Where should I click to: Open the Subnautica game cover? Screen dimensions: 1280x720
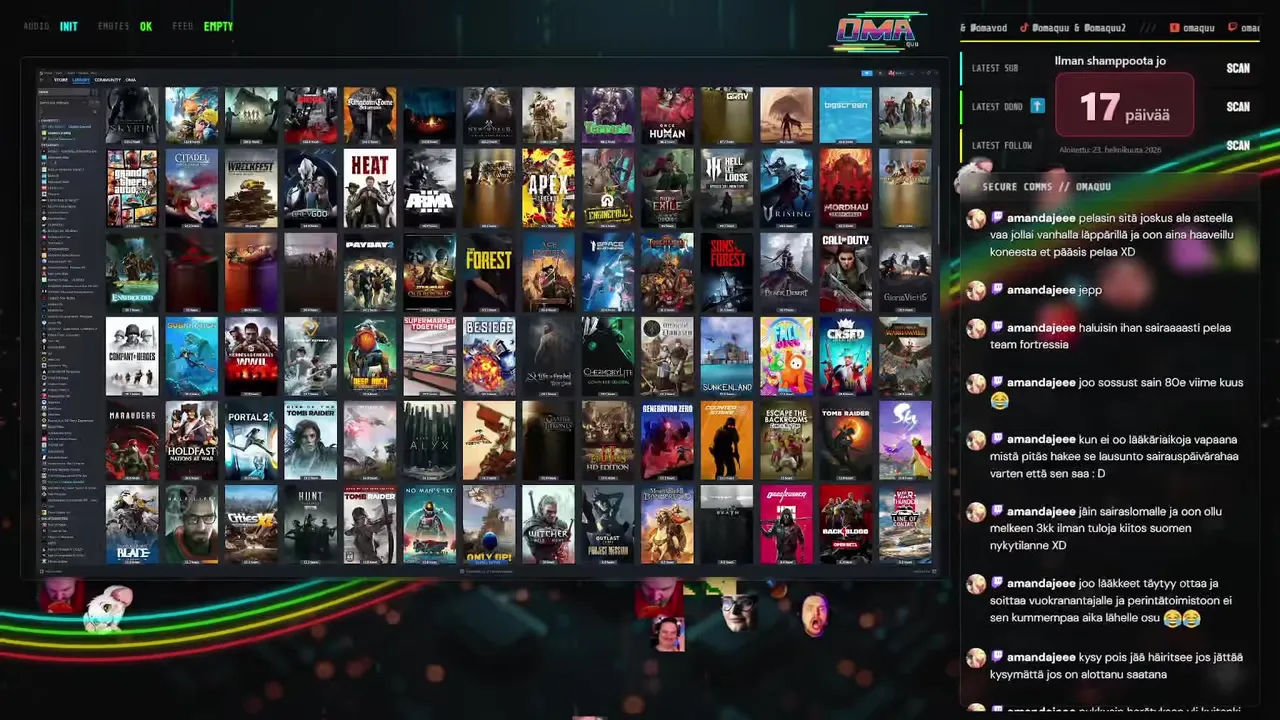[x=191, y=356]
